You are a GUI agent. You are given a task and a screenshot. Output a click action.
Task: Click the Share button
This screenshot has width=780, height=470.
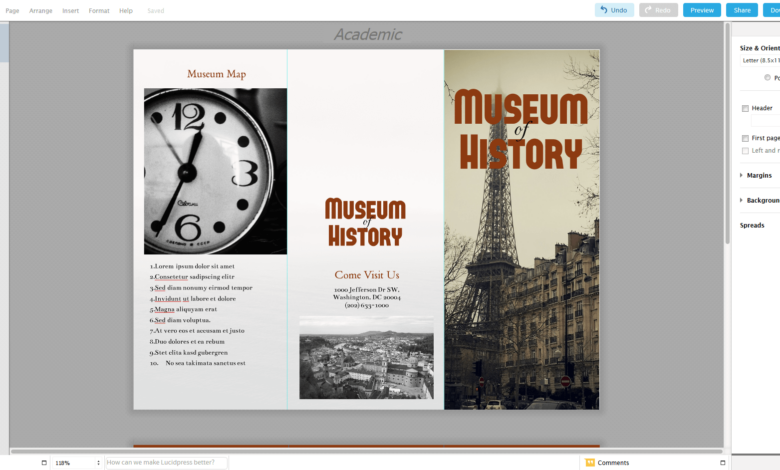tap(742, 10)
